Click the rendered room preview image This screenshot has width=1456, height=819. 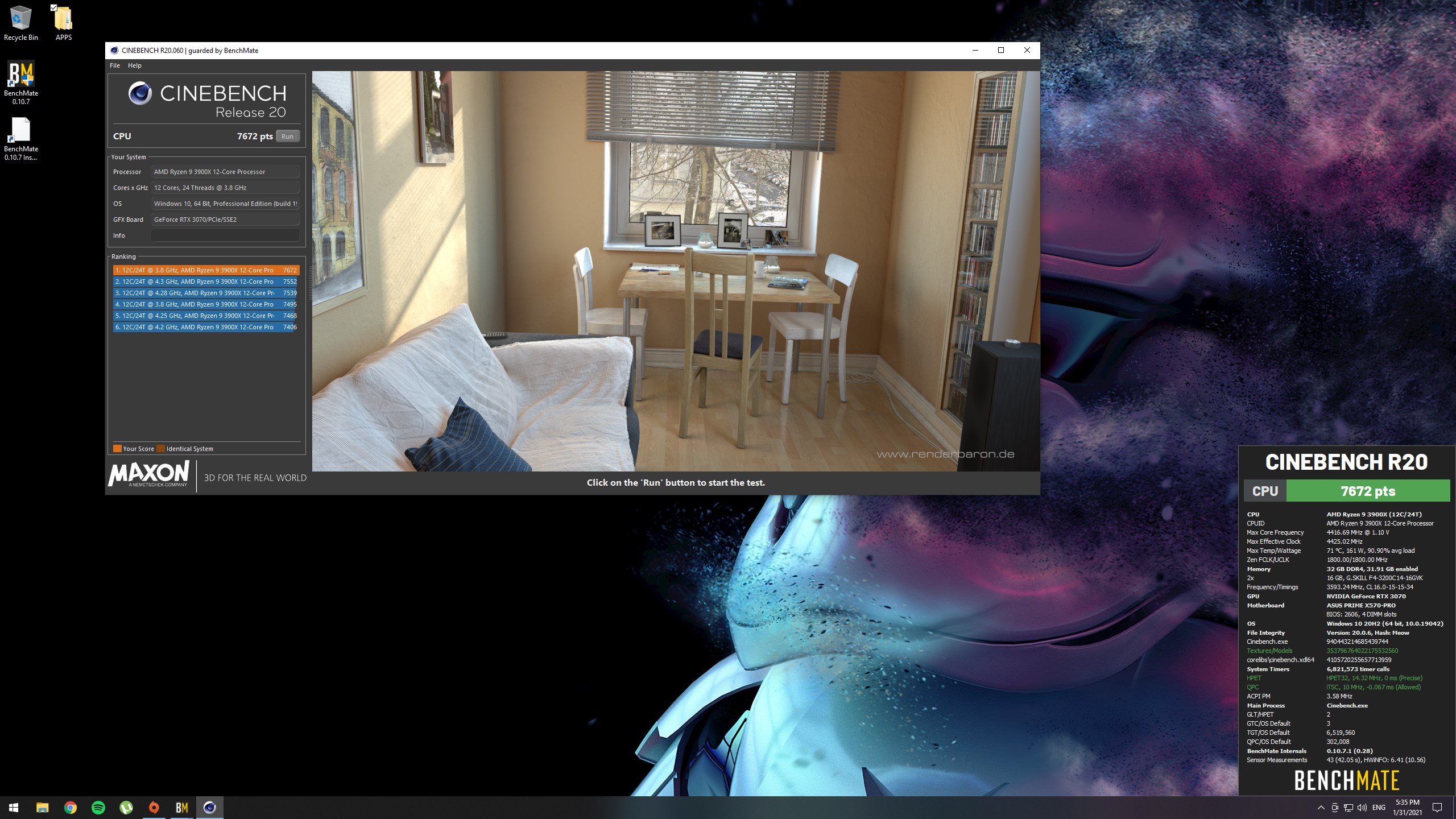tap(676, 271)
